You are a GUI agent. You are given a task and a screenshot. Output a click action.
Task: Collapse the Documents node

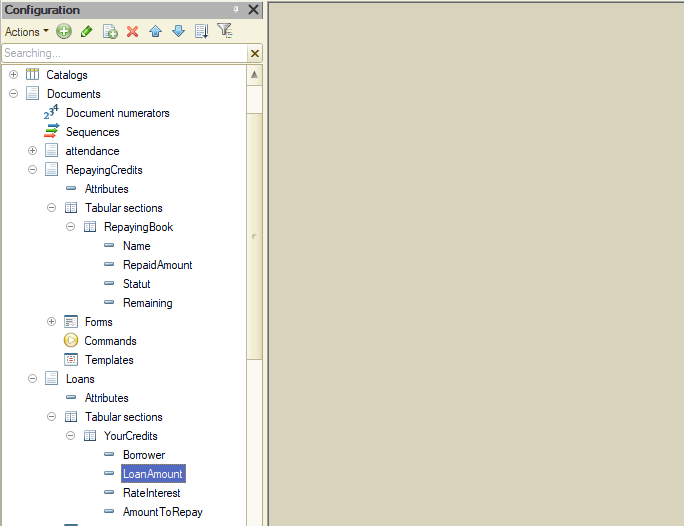tap(14, 93)
